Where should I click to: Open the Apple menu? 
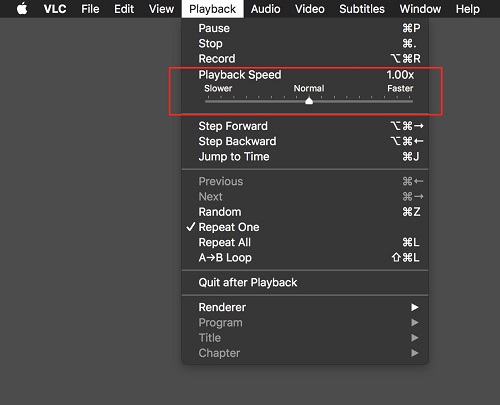click(x=22, y=9)
